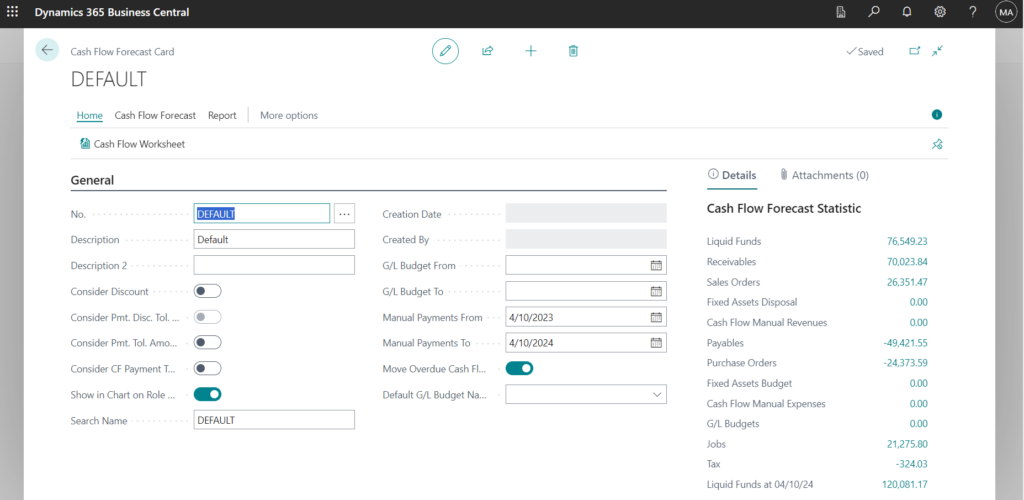Screen dimensions: 1024x500
Task: Open the search magnifier in top bar
Action: [x=874, y=12]
